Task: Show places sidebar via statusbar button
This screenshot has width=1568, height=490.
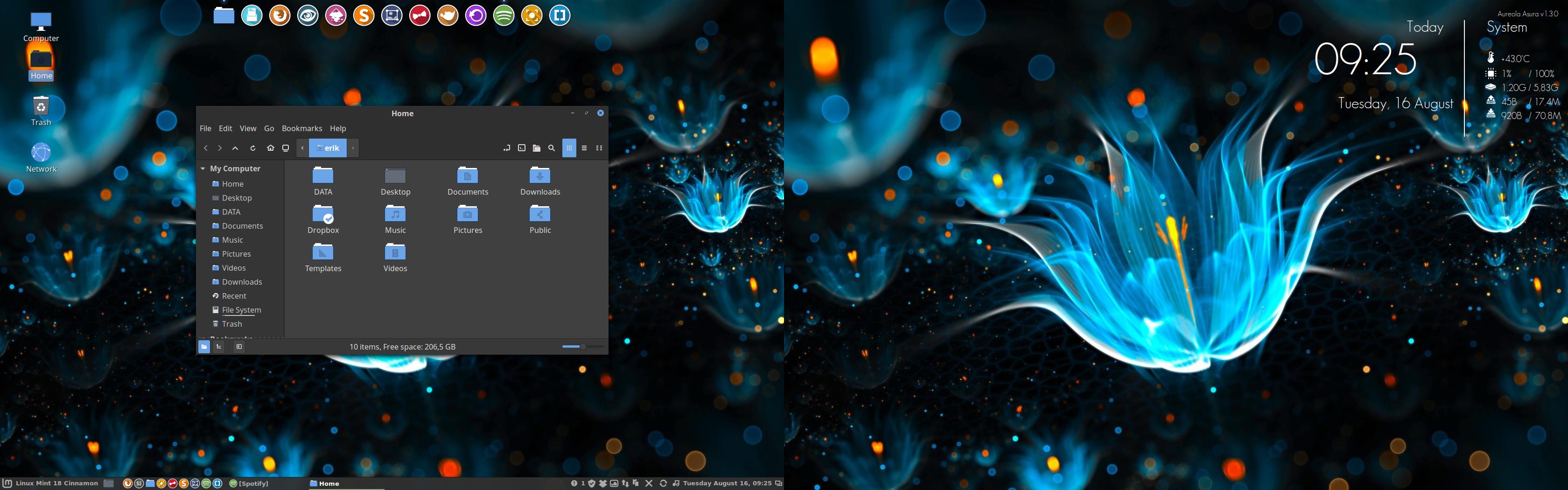Action: click(204, 346)
